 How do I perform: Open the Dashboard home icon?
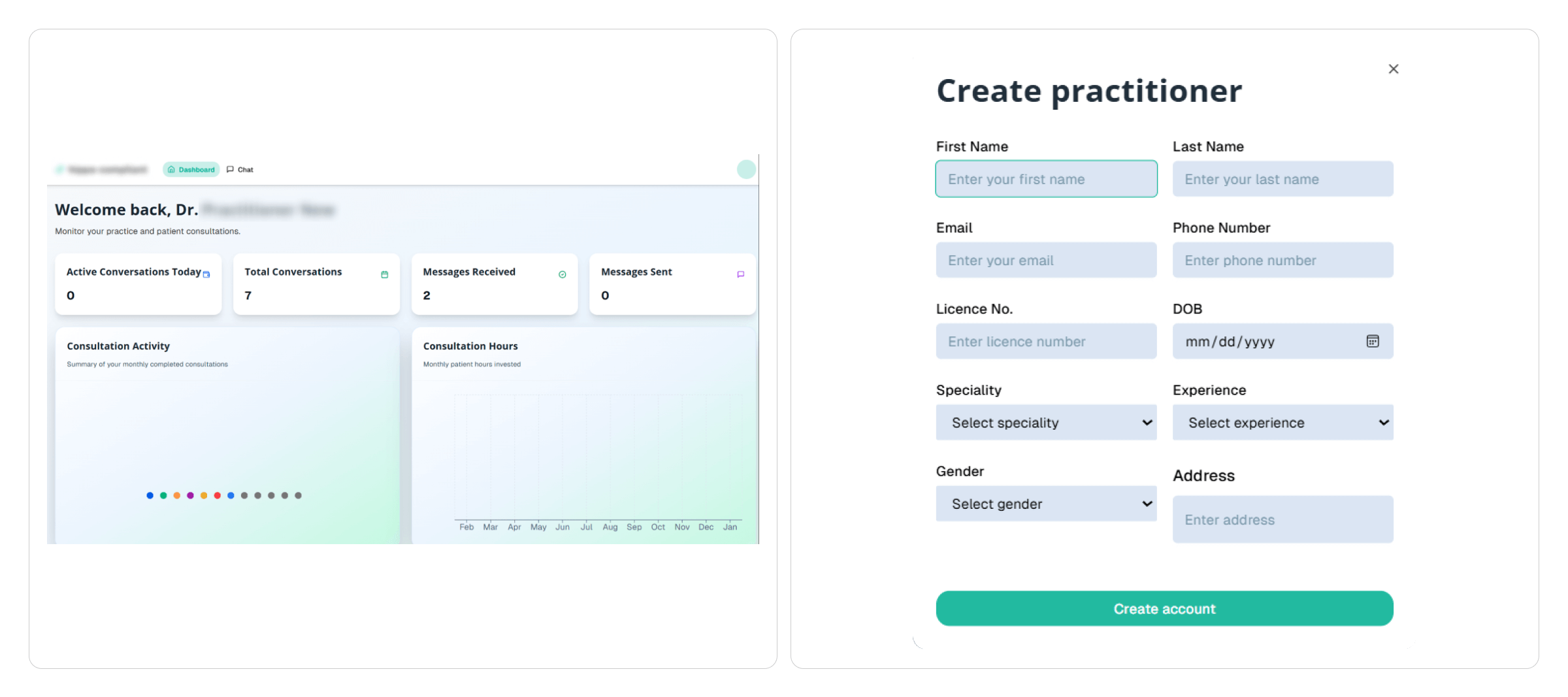click(171, 169)
